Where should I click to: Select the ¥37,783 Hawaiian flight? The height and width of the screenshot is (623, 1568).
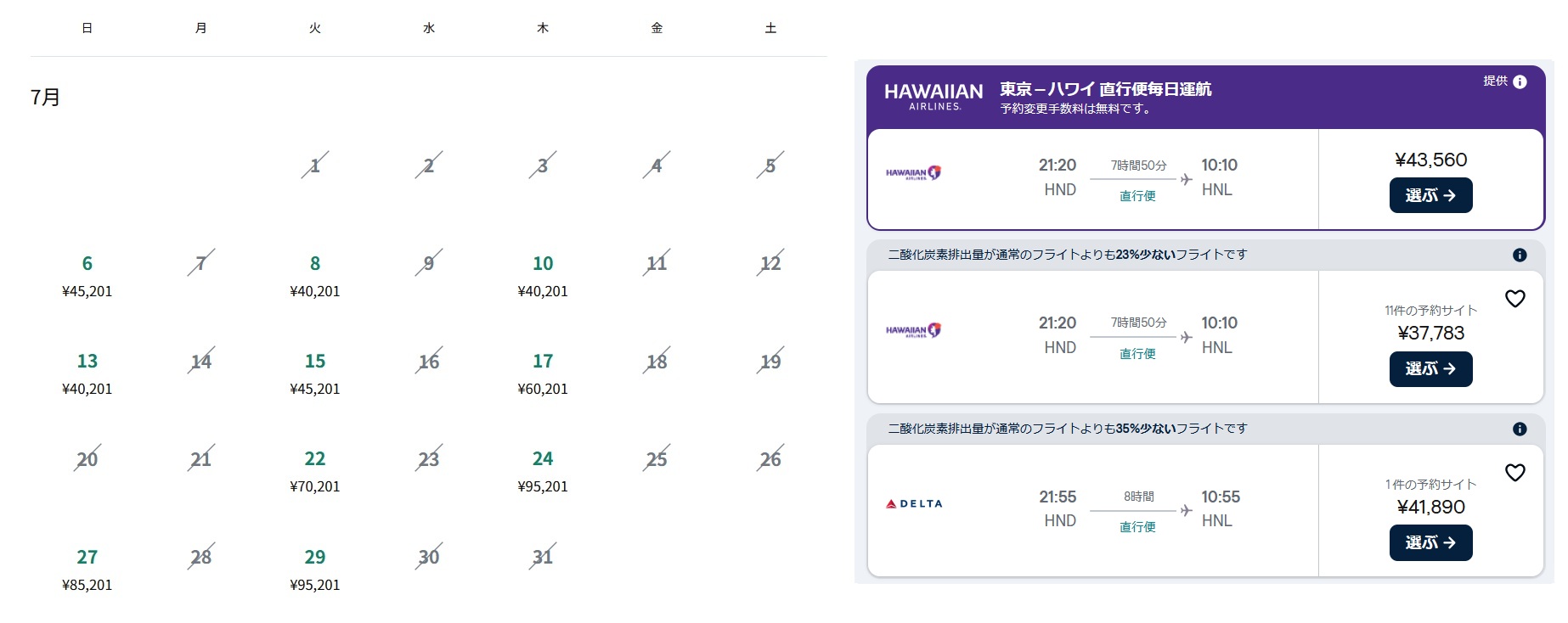point(1430,369)
